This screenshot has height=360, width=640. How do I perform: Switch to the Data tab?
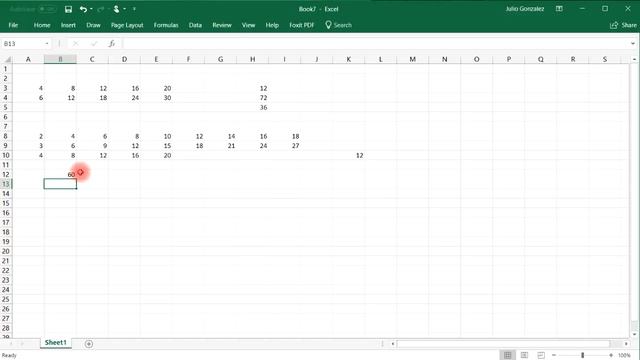195,25
